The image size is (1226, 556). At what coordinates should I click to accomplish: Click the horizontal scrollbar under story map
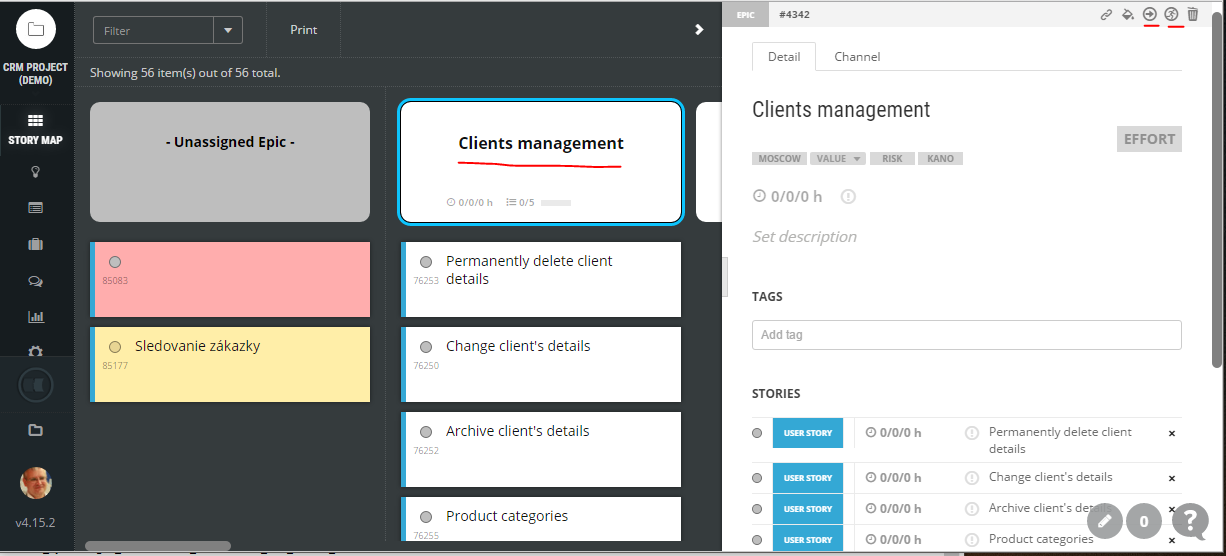pos(158,546)
